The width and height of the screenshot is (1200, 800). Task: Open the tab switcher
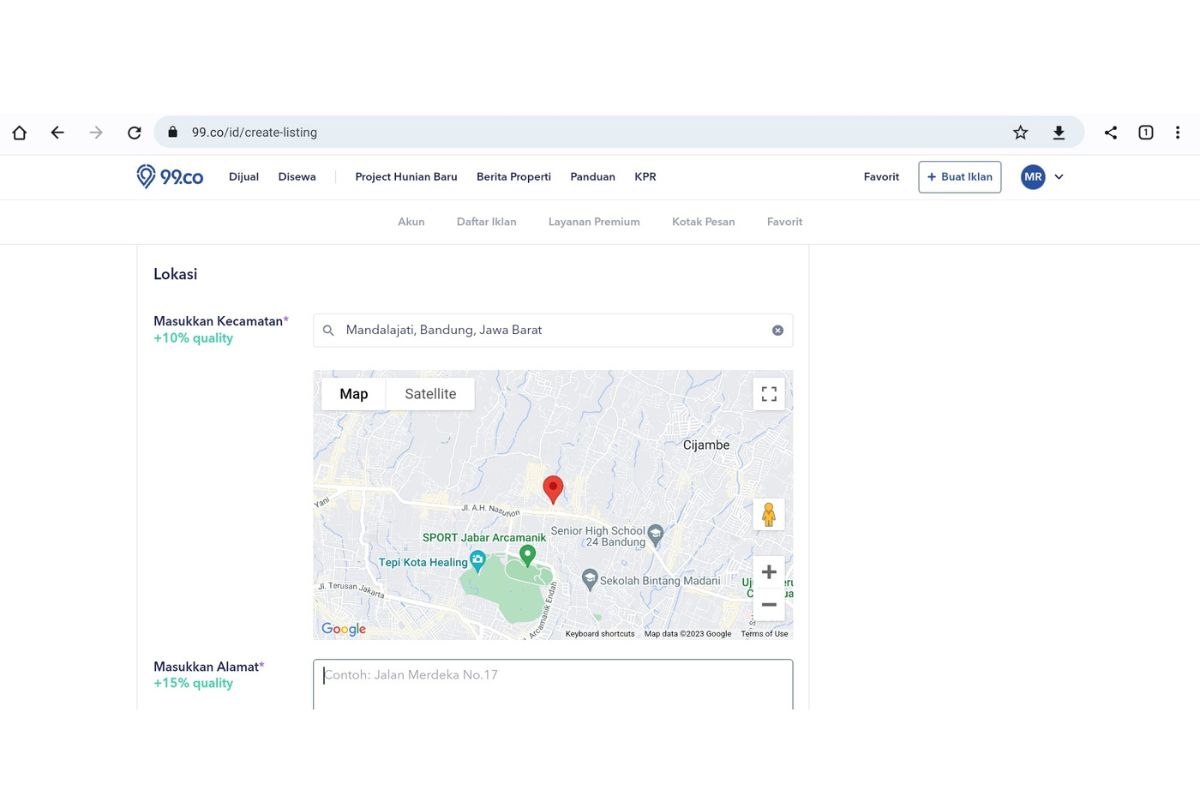coord(1146,132)
